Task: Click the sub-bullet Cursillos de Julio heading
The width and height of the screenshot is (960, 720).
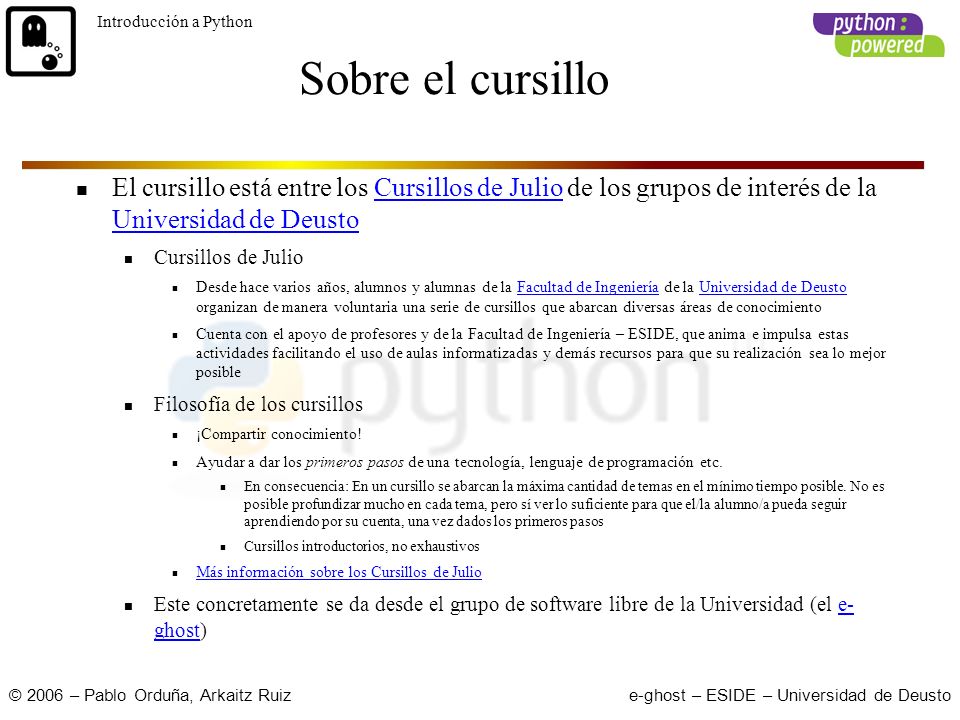Action: coord(228,257)
